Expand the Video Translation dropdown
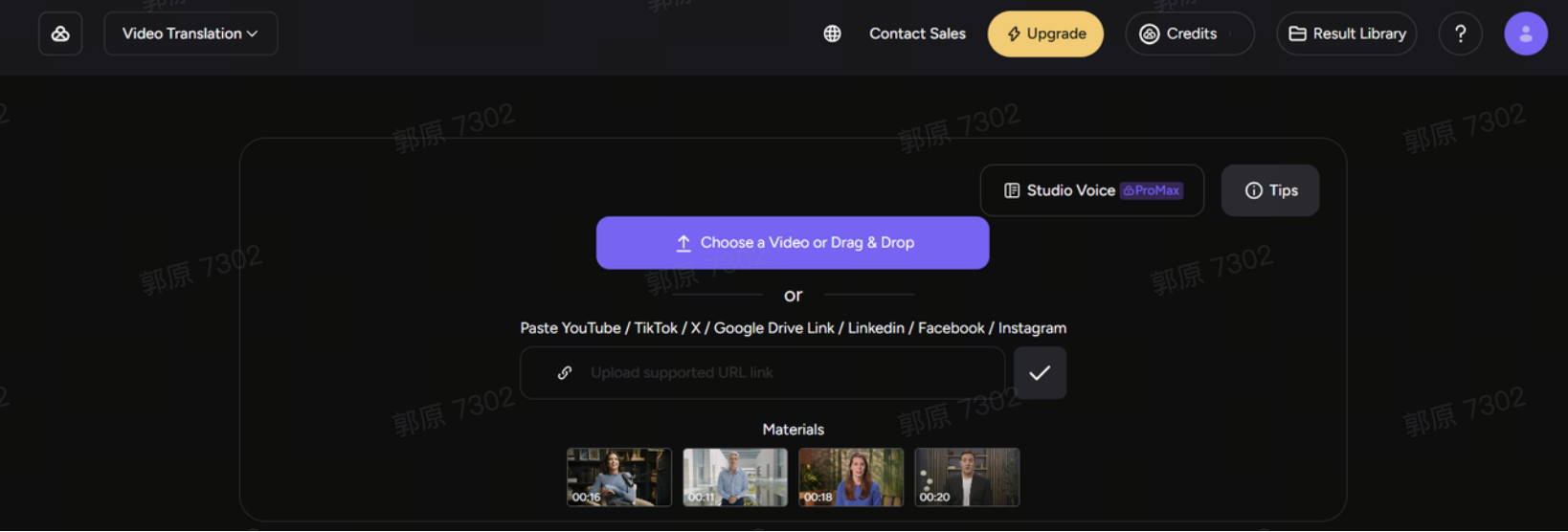Screen dimensions: 1568x532 pos(190,33)
